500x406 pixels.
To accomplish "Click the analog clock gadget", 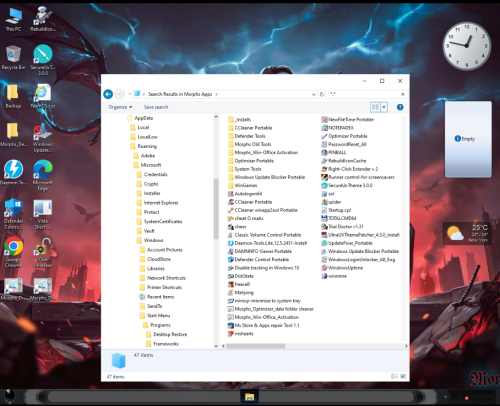I will pos(467,46).
